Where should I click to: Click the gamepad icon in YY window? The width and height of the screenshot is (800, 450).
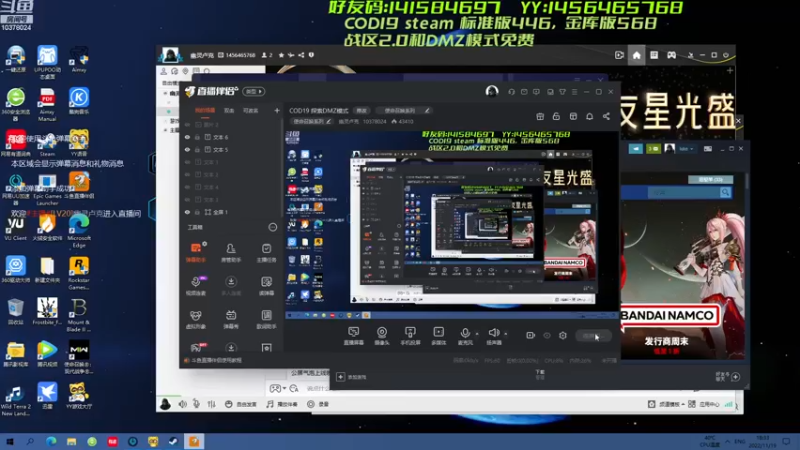[x=671, y=55]
